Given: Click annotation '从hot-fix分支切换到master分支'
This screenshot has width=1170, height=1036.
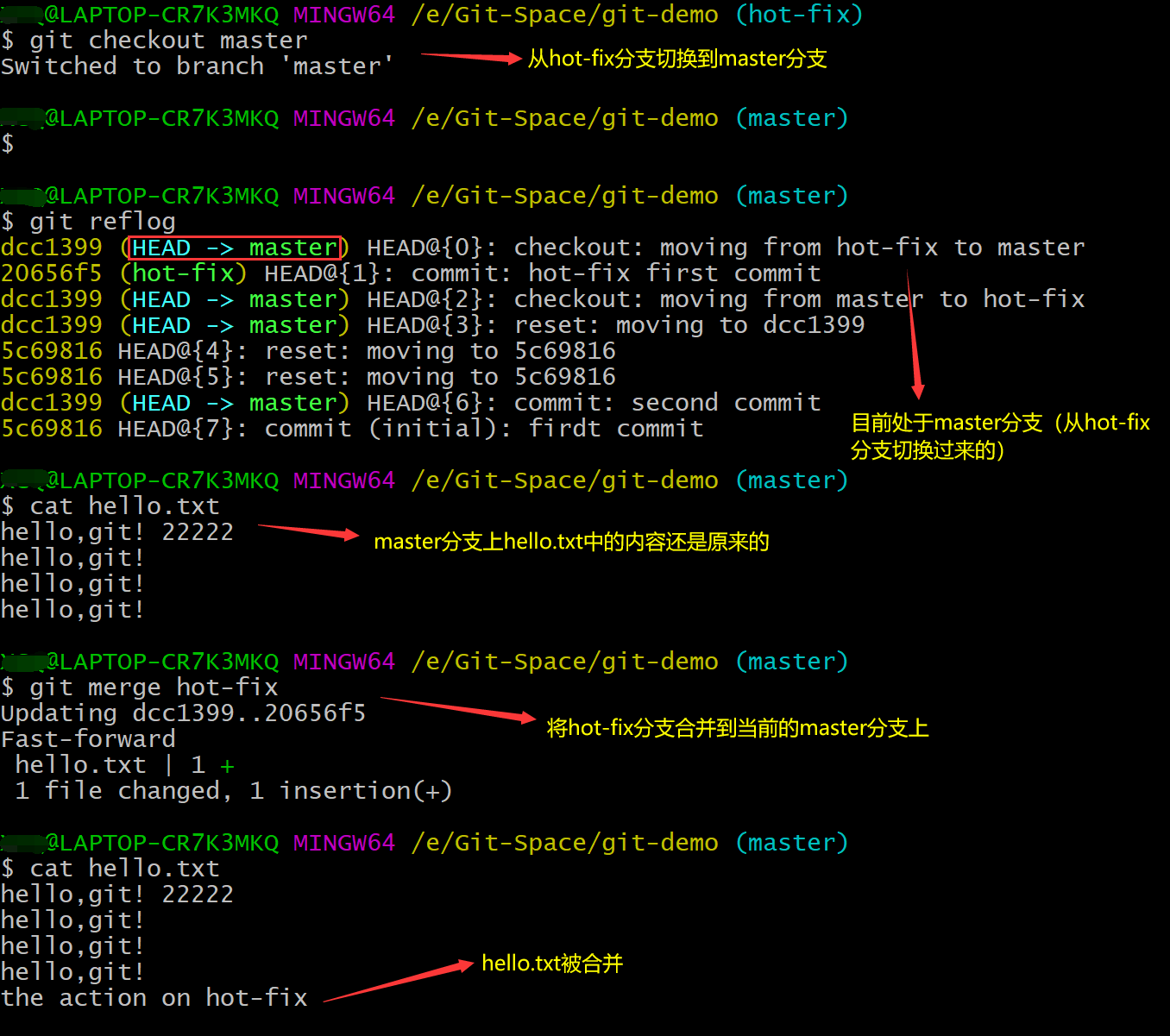Looking at the screenshot, I should click(677, 59).
